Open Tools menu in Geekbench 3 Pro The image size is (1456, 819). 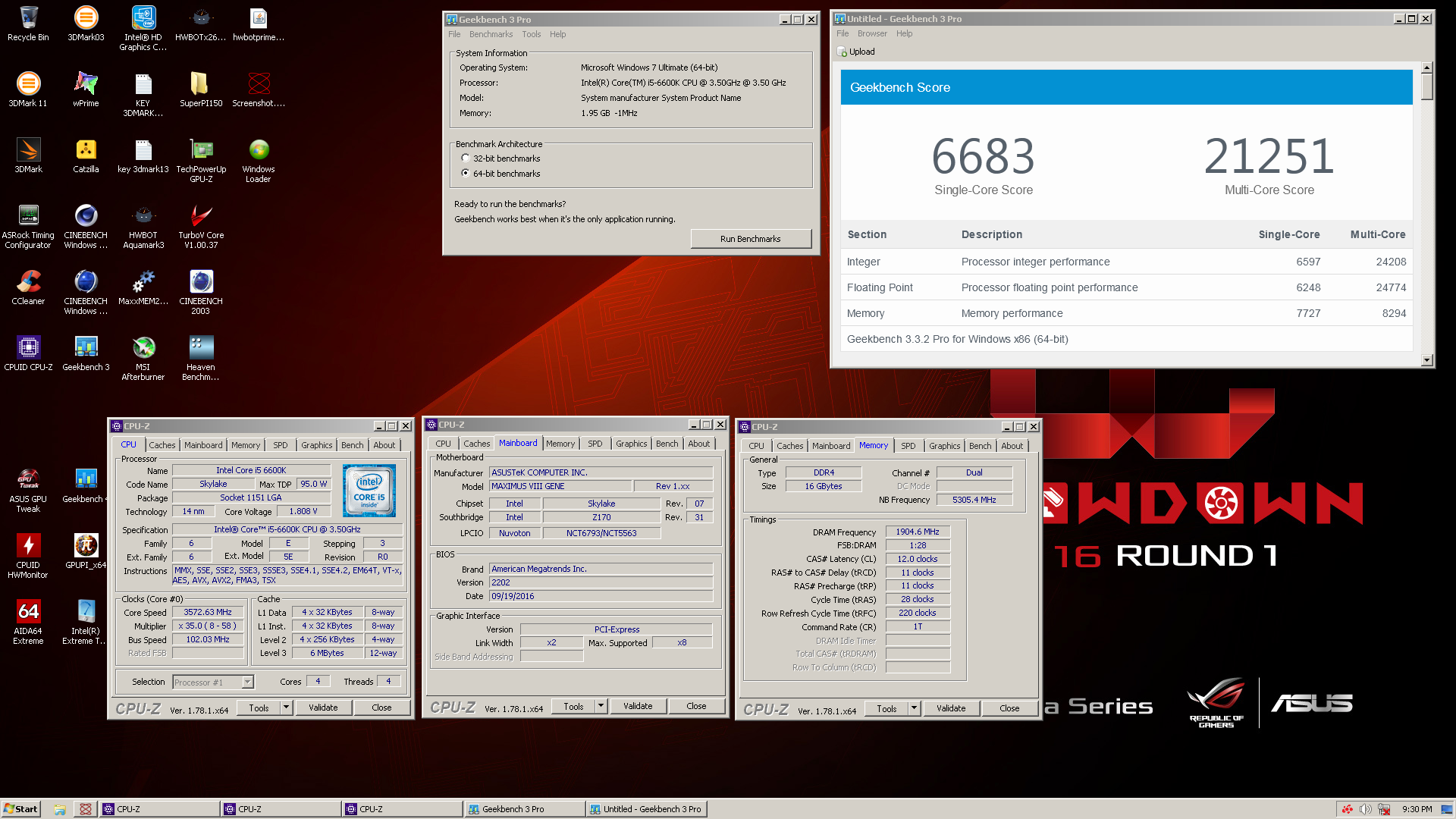pos(531,34)
